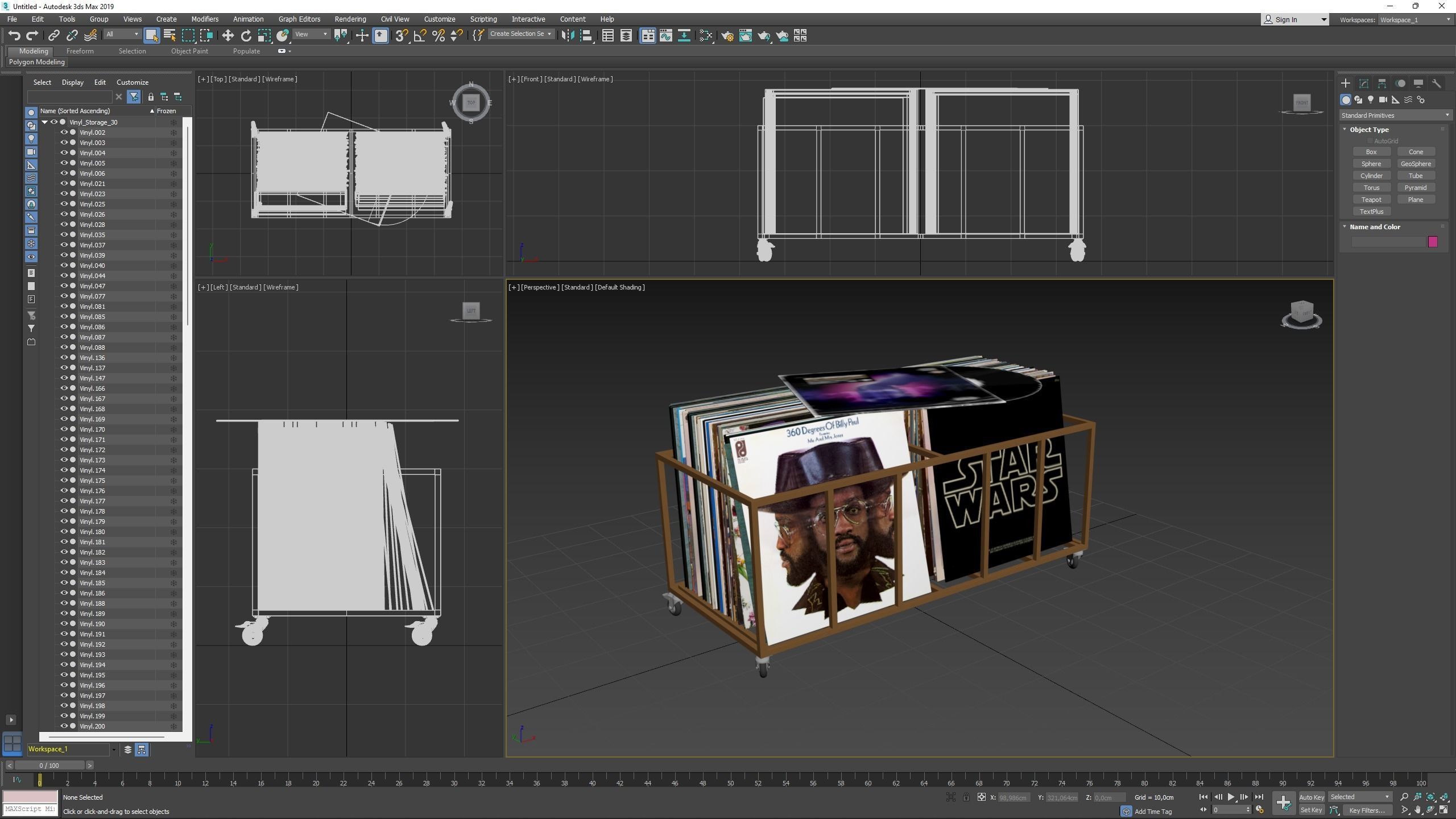Toggle the Angle Snap icon

(420, 36)
